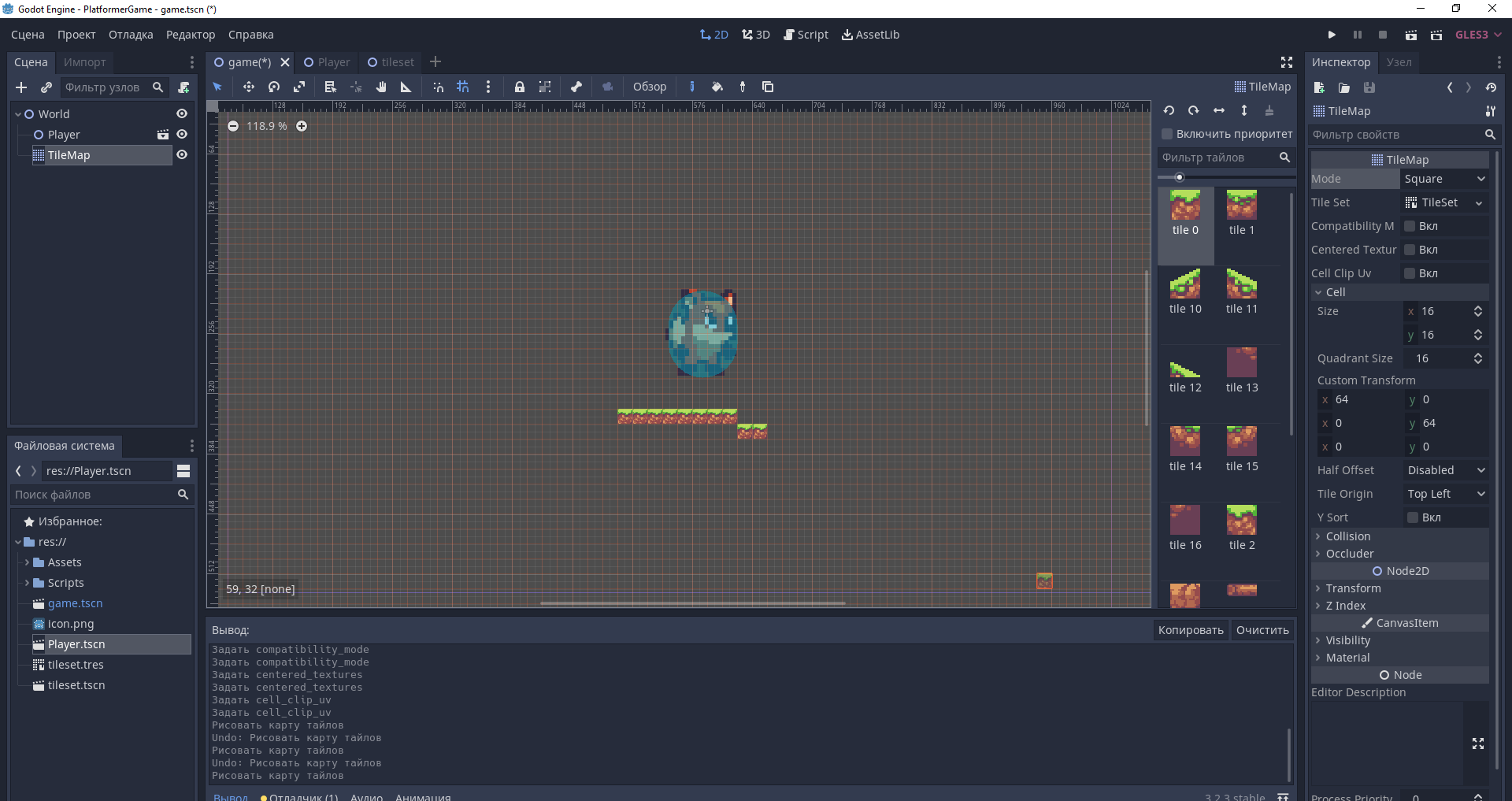Switch to the tileset scene tab
1512x801 pixels.
(391, 62)
